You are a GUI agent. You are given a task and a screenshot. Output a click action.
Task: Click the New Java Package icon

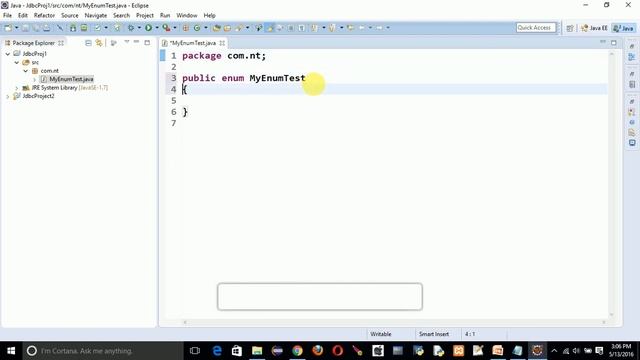click(x=186, y=28)
